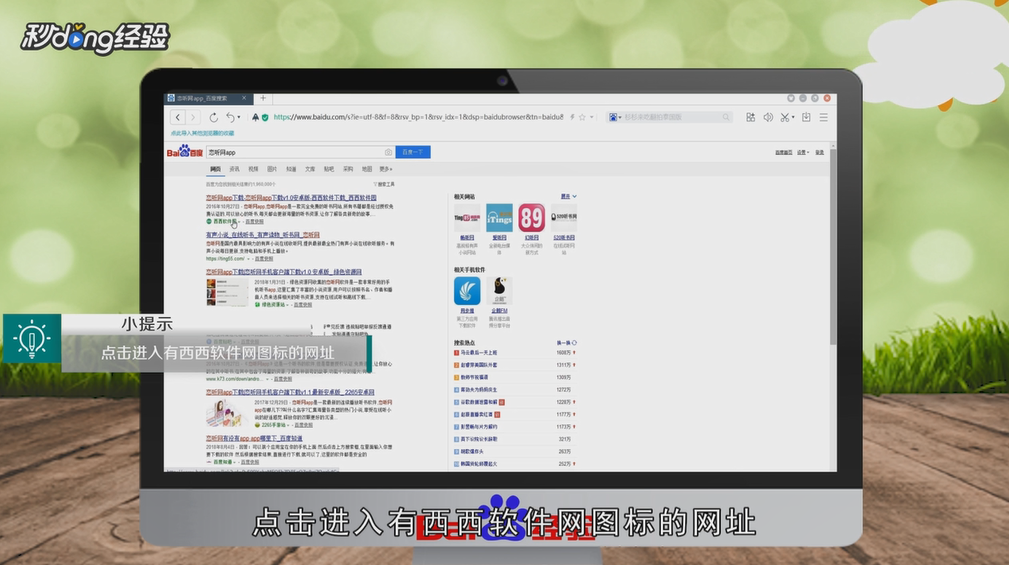Open the 有声小说_在线听书 result title

[x=263, y=236]
